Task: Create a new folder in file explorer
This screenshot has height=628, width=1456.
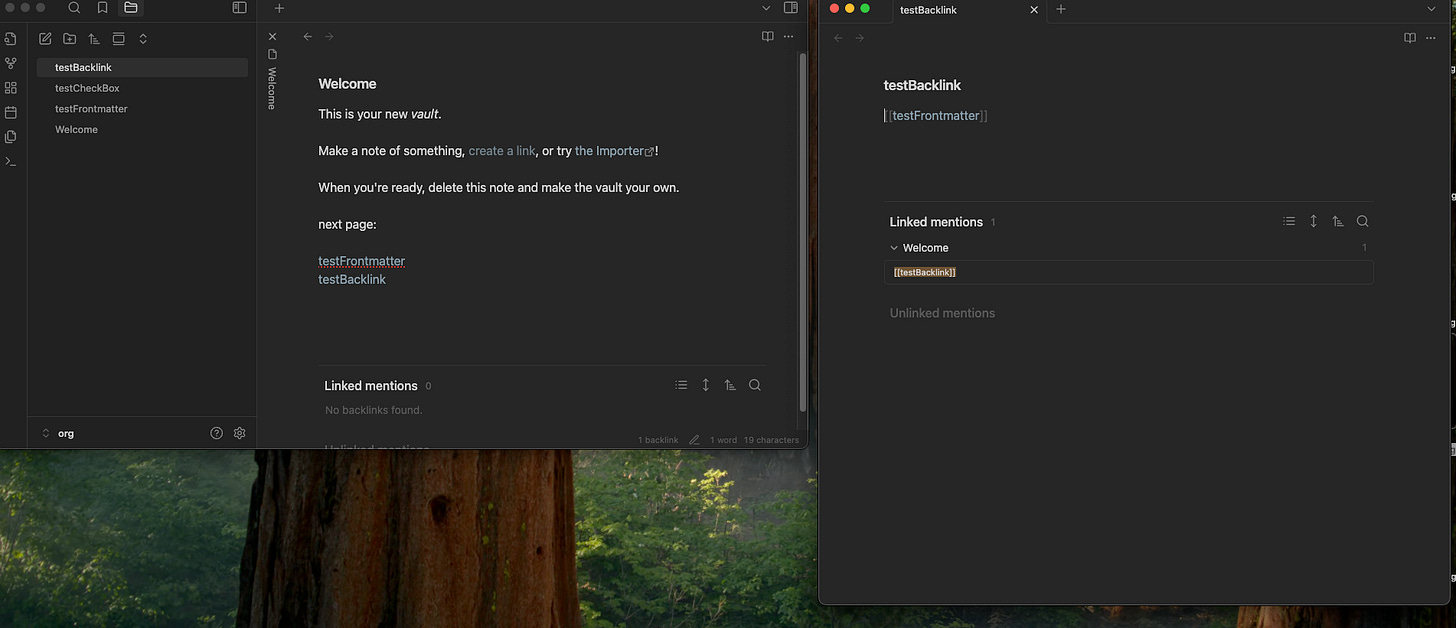Action: (69, 39)
